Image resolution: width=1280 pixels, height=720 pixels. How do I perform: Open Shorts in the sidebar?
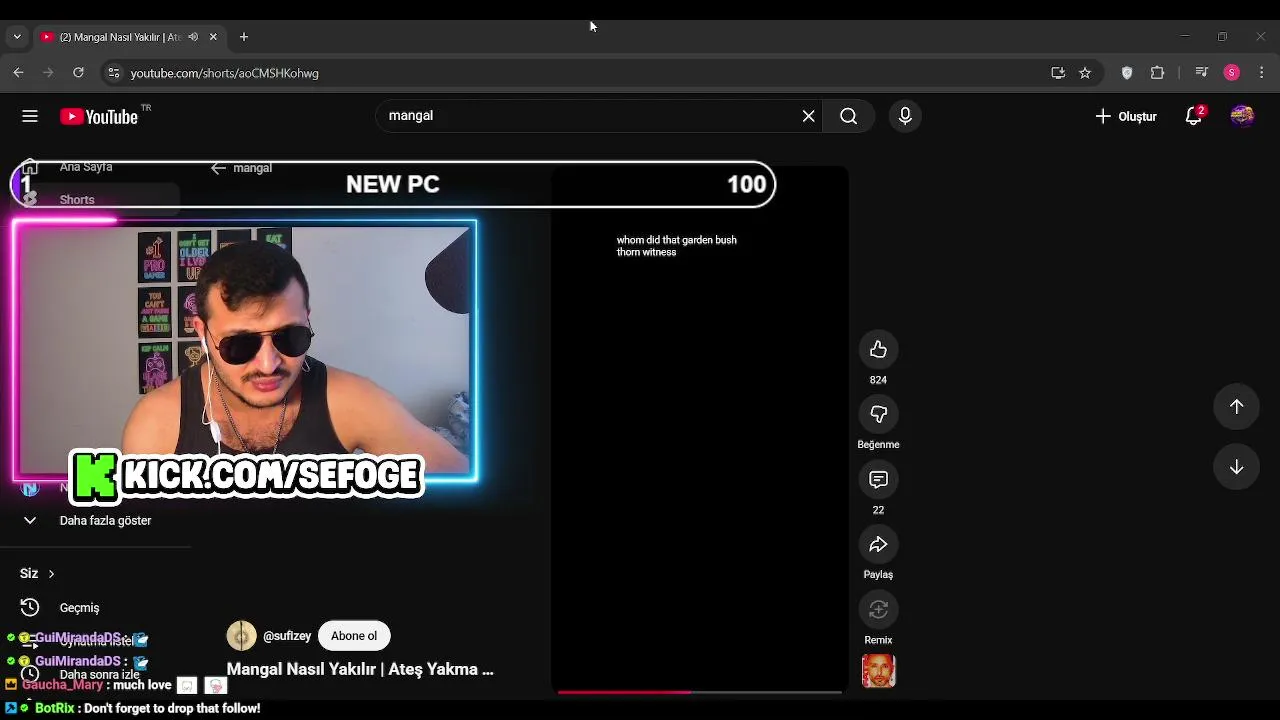pyautogui.click(x=95, y=199)
